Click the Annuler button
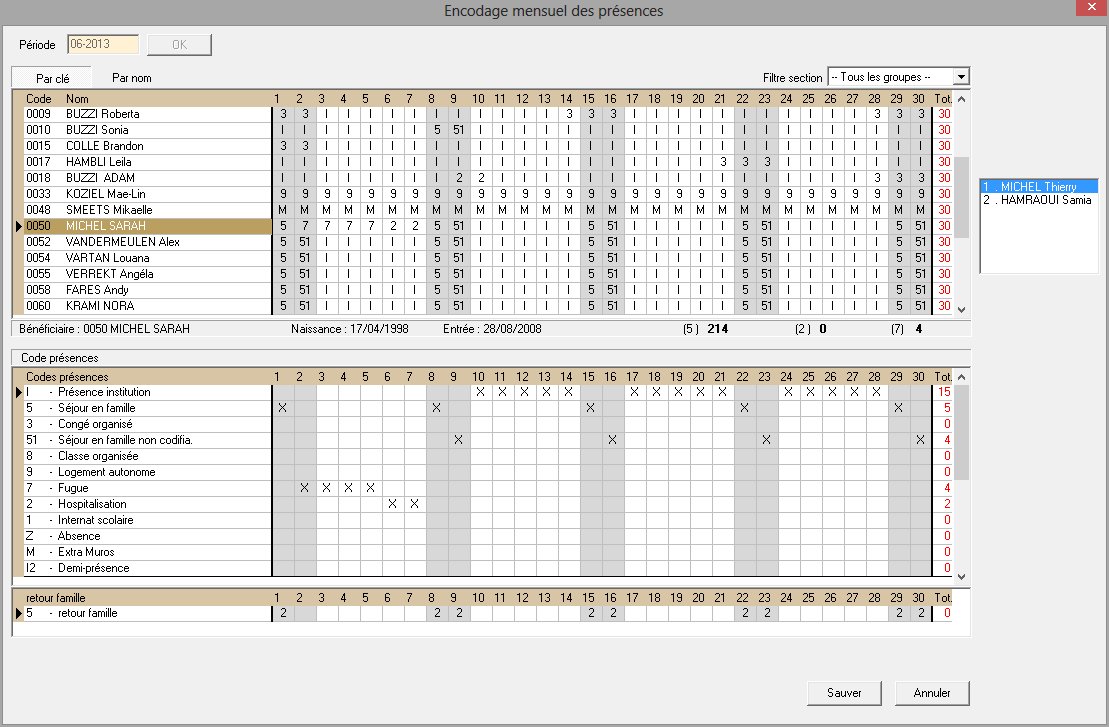This screenshot has width=1109, height=727. pos(932,693)
